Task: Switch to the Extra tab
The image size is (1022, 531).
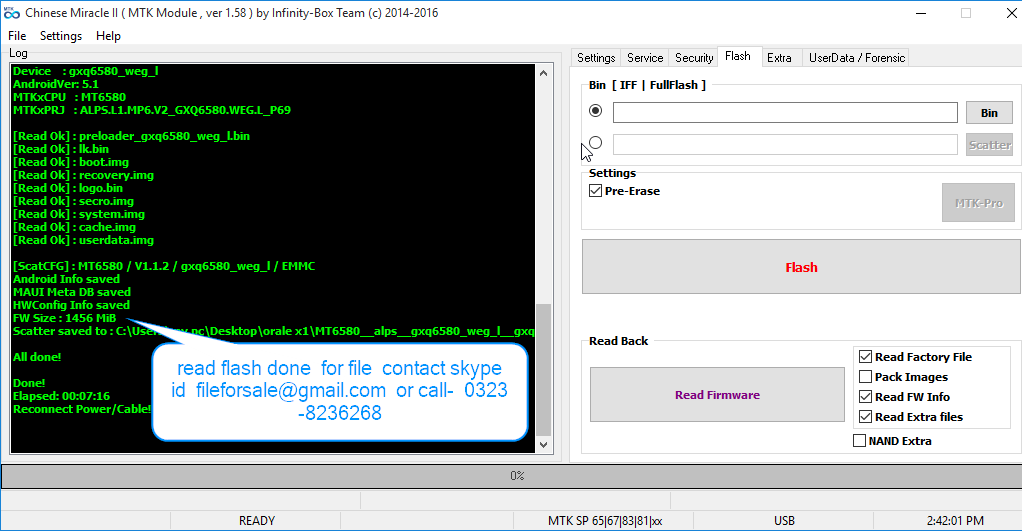Action: pyautogui.click(x=779, y=58)
